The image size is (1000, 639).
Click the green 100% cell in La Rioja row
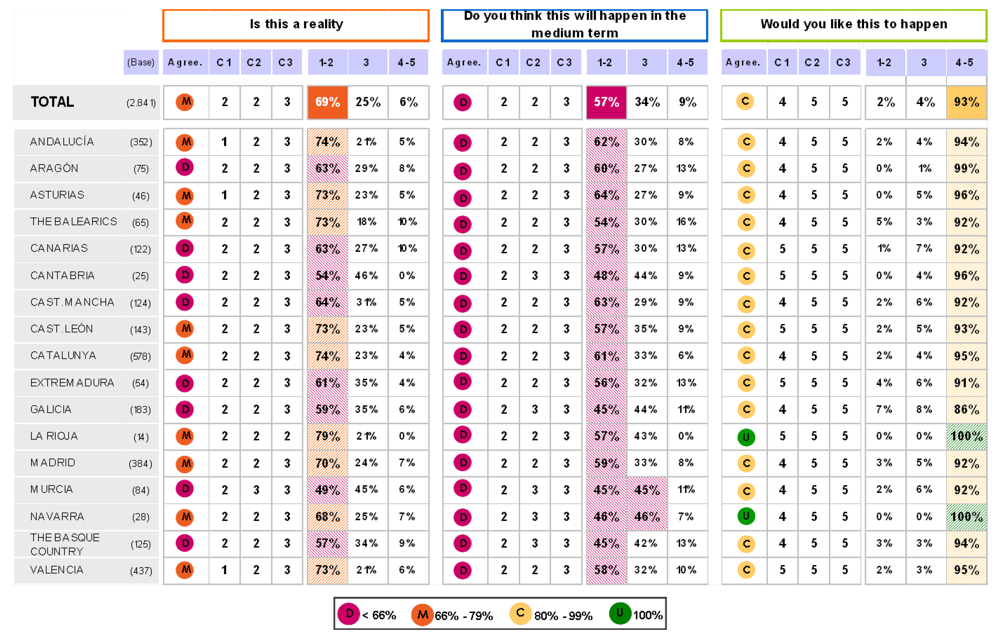pos(966,436)
